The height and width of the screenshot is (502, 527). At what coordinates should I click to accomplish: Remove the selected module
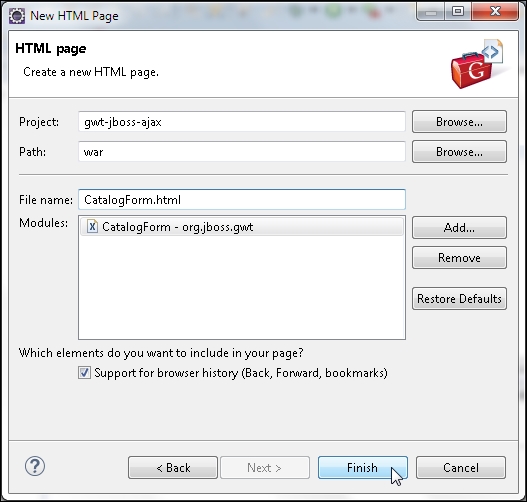(459, 258)
